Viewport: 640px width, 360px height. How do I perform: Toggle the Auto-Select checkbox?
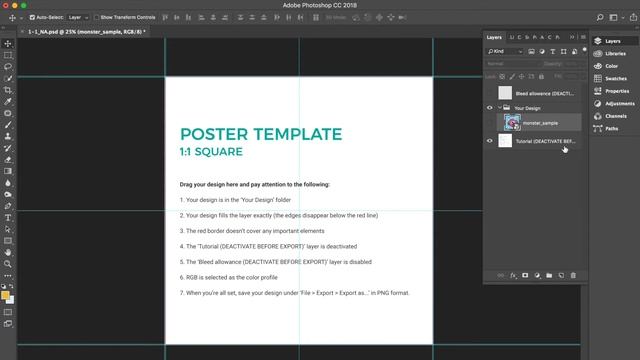[32, 18]
